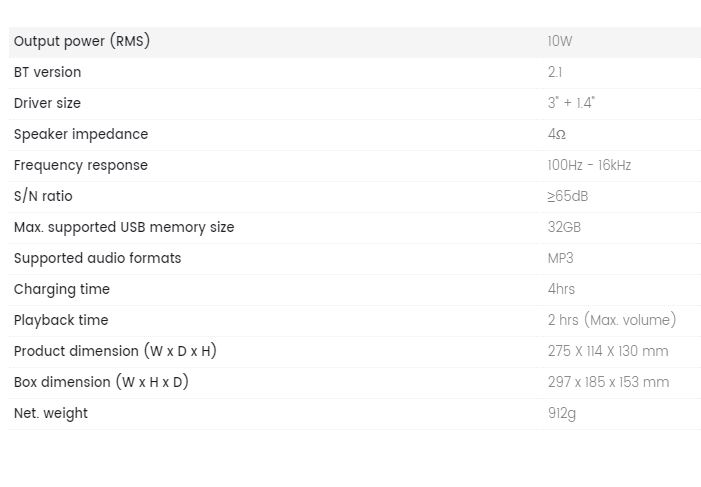Select the 2 hrs (Max. volume) value
The image size is (701, 487).
[612, 320]
